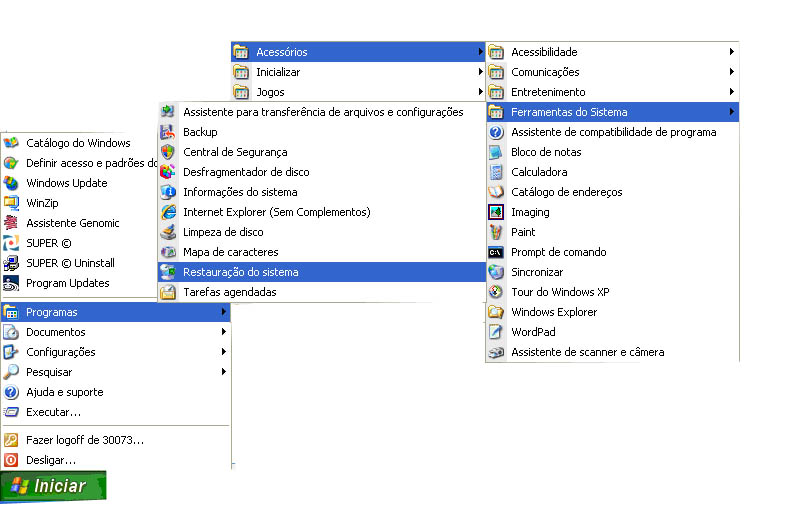Open Ajuda e suporte
Viewport: 789px width, 531px height.
pos(116,392)
